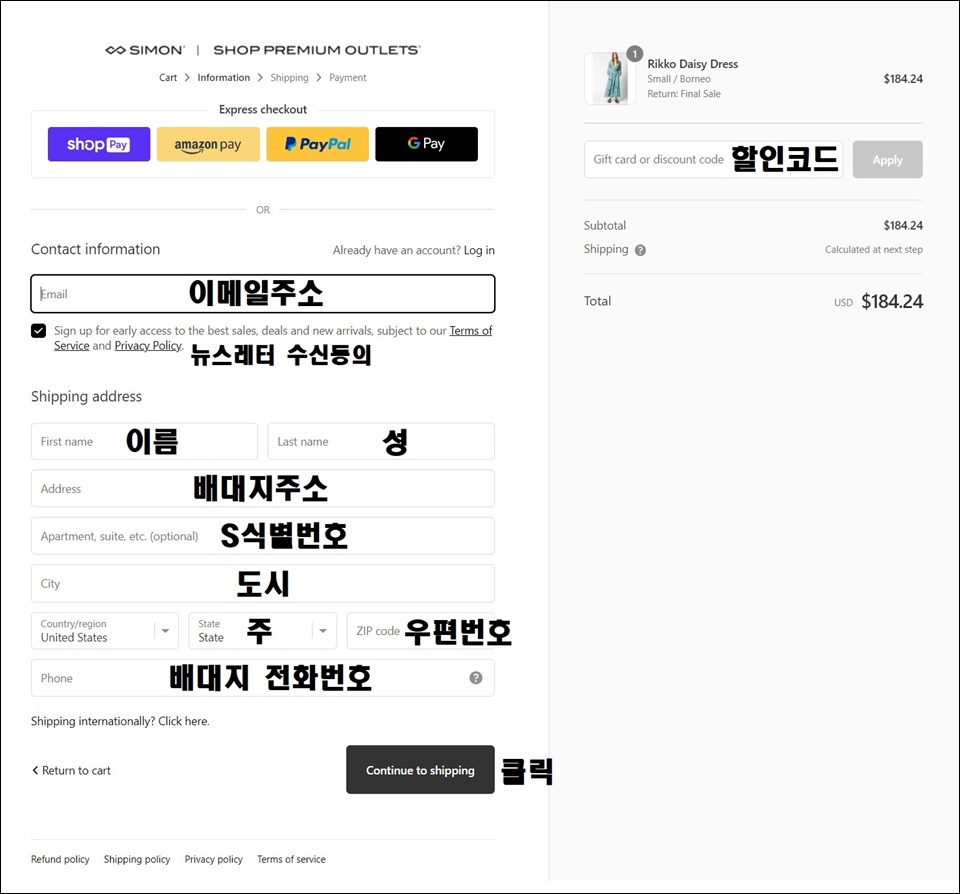Open Refund policy footer link
Viewport: 960px width, 894px height.
tap(60, 859)
